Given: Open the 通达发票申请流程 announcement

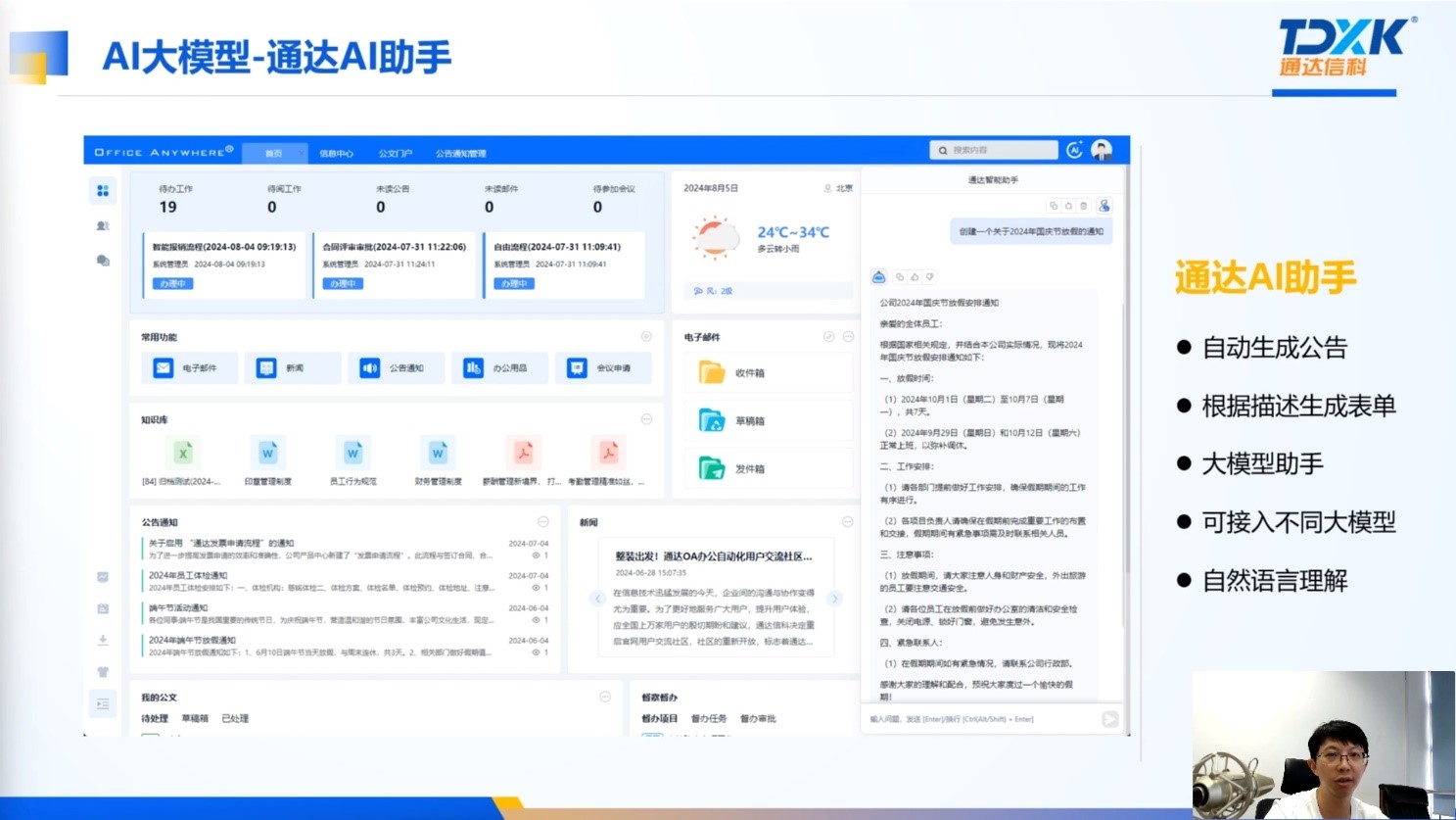Looking at the screenshot, I should (221, 543).
